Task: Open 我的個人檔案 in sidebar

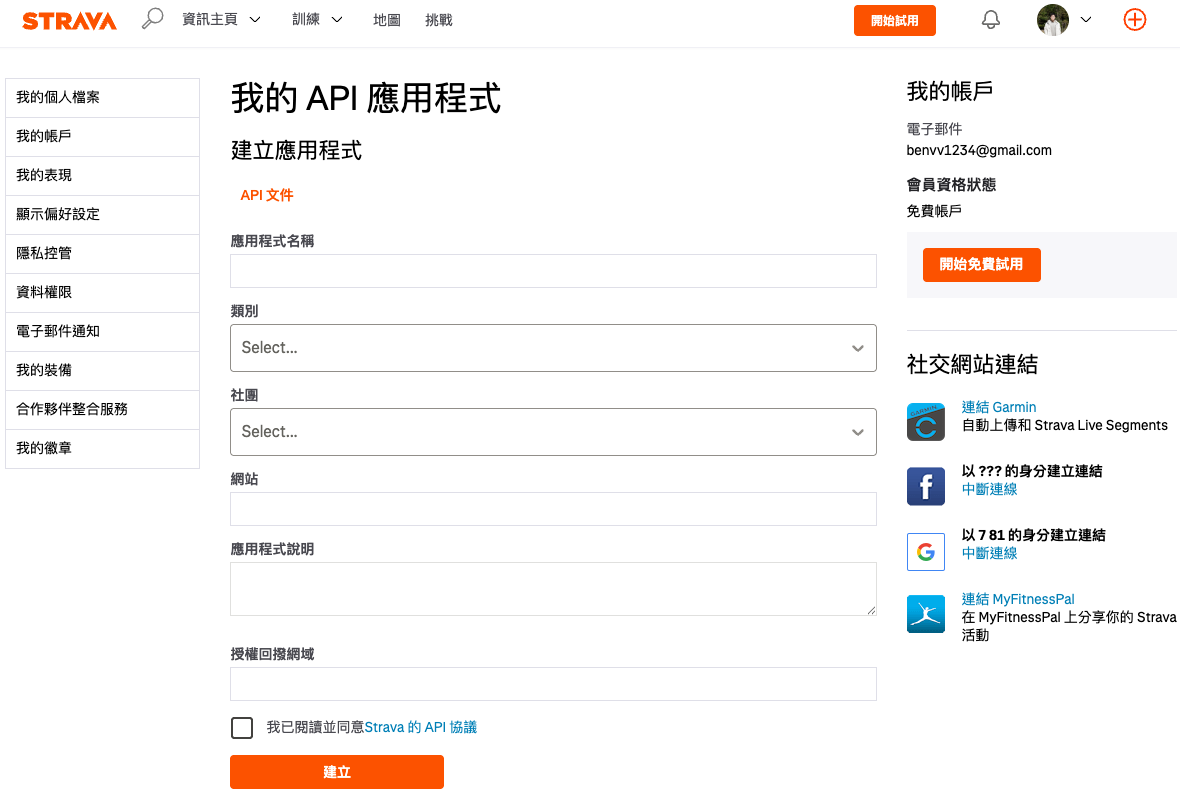Action: [x=102, y=98]
